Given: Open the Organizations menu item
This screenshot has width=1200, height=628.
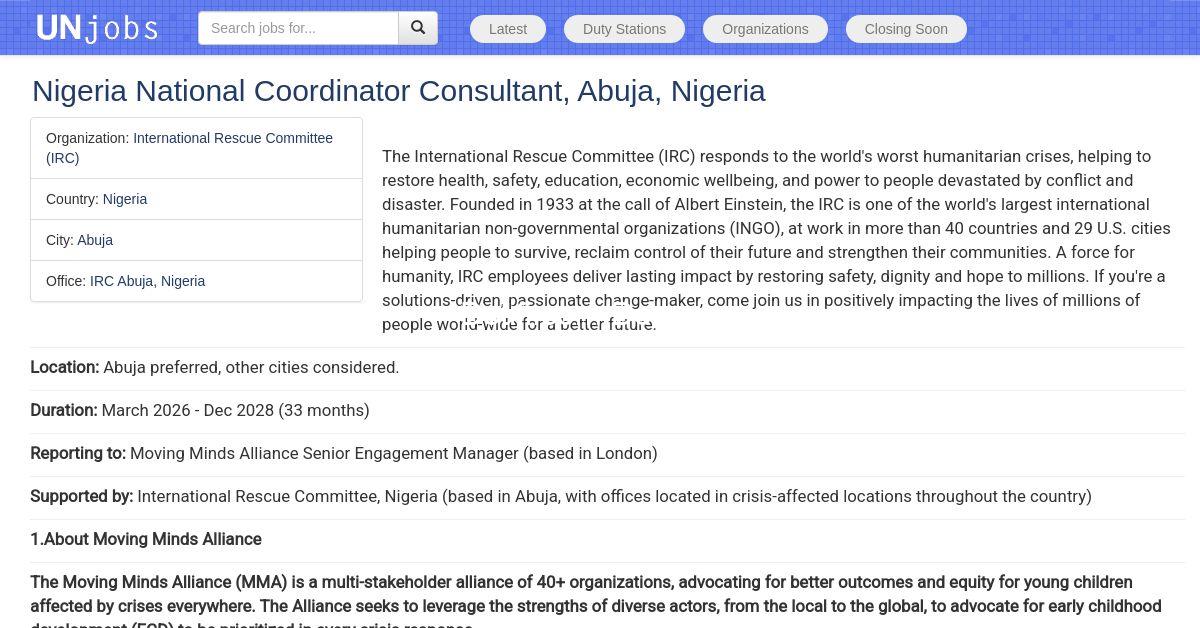Looking at the screenshot, I should [765, 29].
